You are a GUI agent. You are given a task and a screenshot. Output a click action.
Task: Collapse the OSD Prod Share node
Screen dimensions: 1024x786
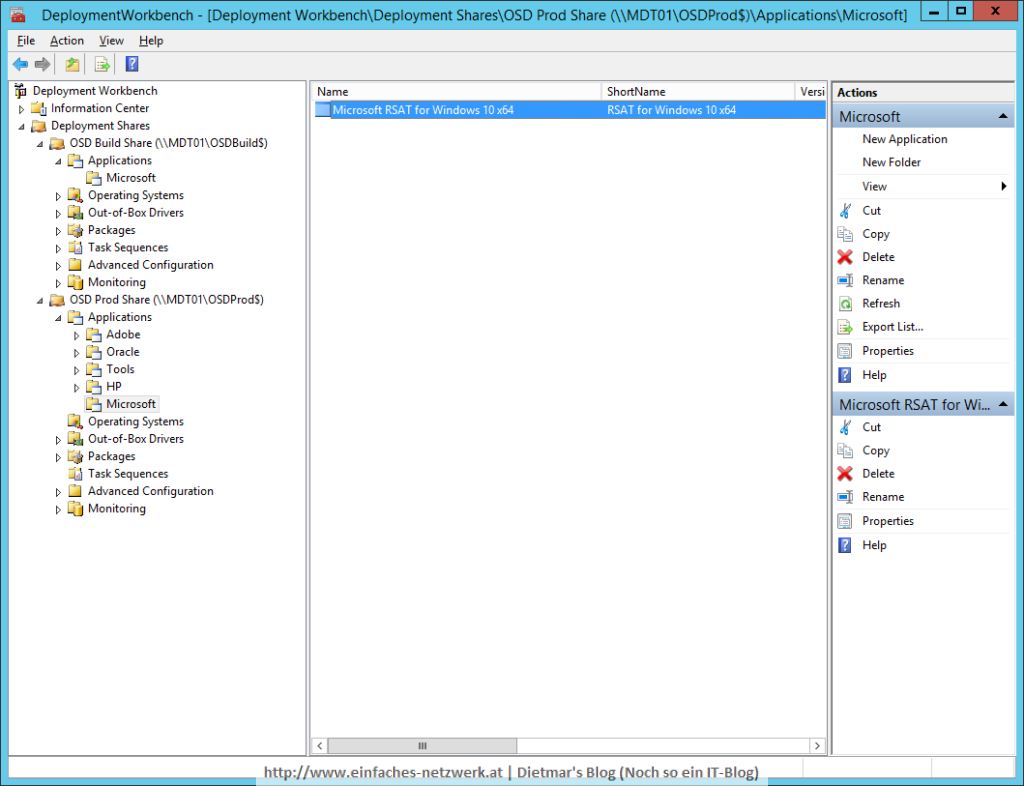click(x=40, y=300)
